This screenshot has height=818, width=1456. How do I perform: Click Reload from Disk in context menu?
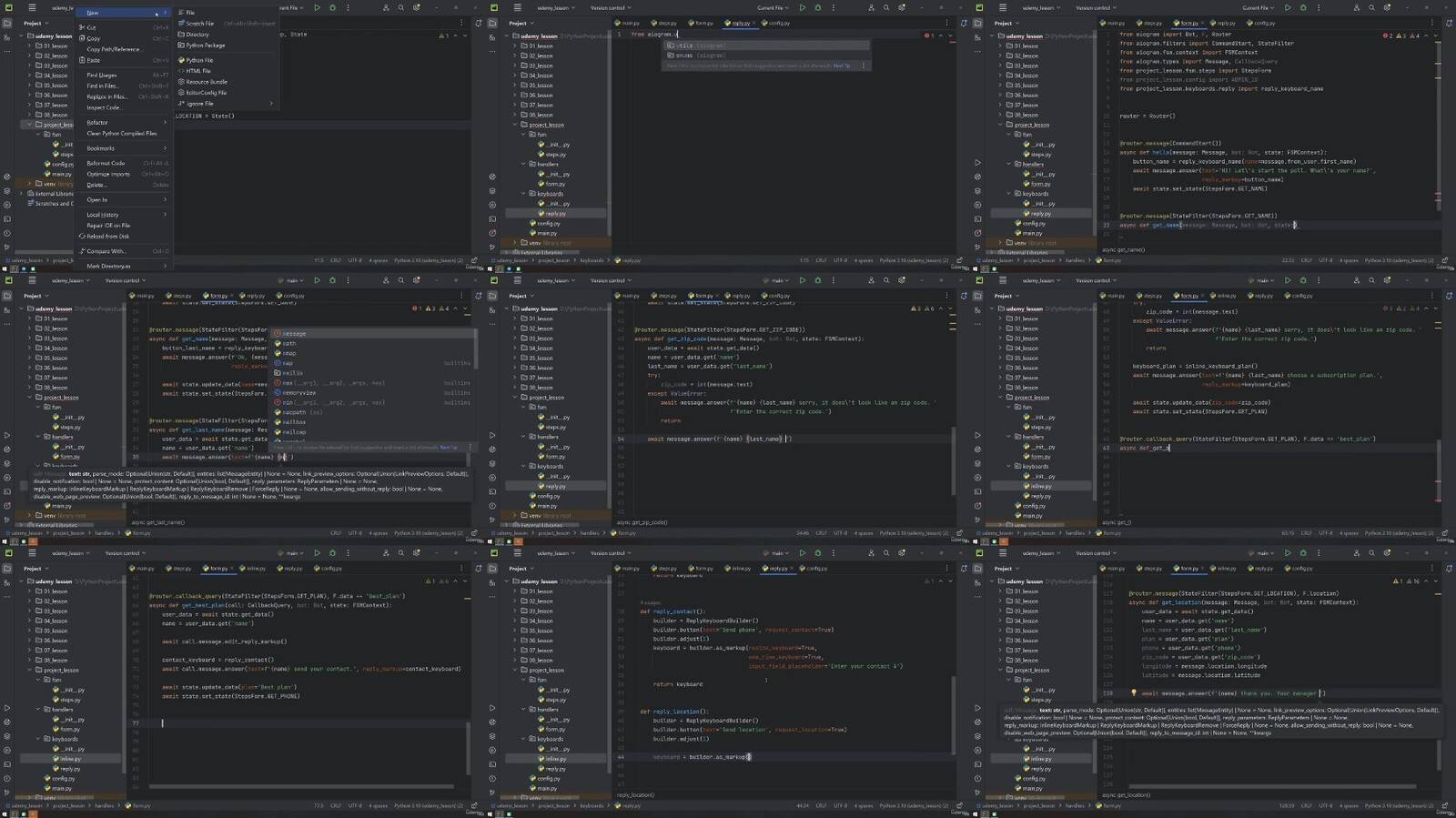tap(107, 237)
